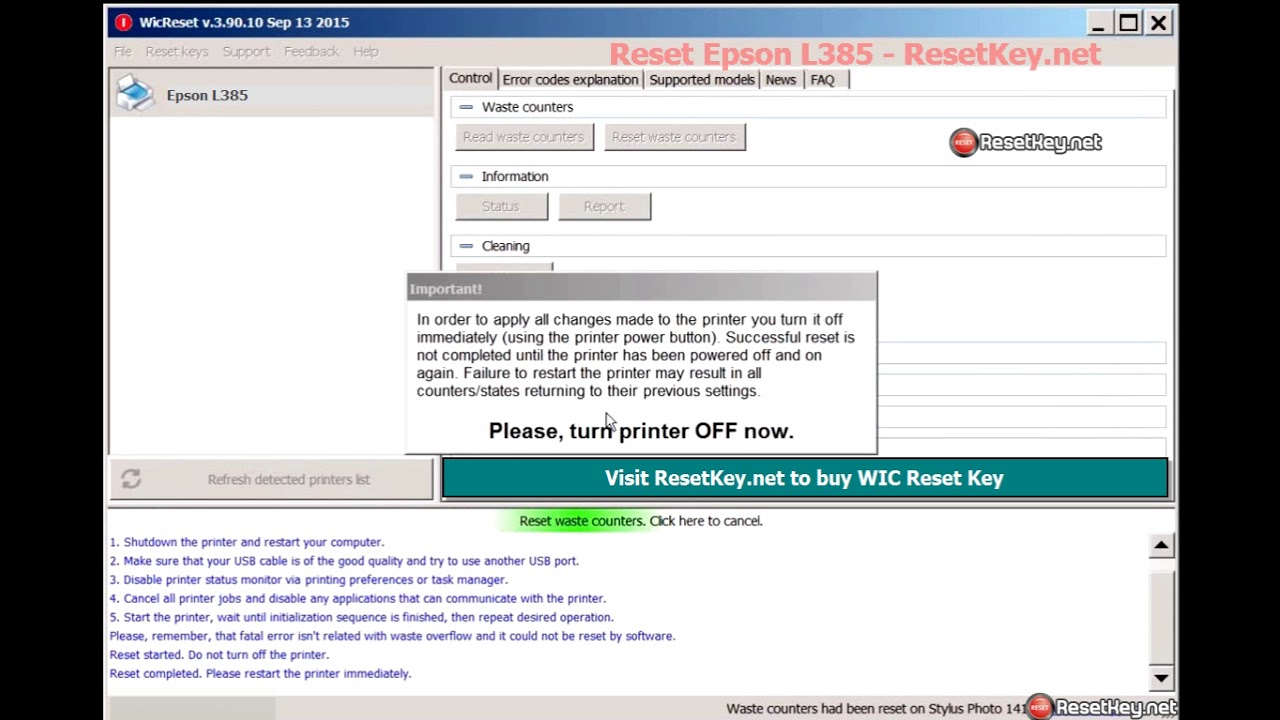Image resolution: width=1280 pixels, height=720 pixels.
Task: Close the WicReset window
Action: pos(1159,22)
